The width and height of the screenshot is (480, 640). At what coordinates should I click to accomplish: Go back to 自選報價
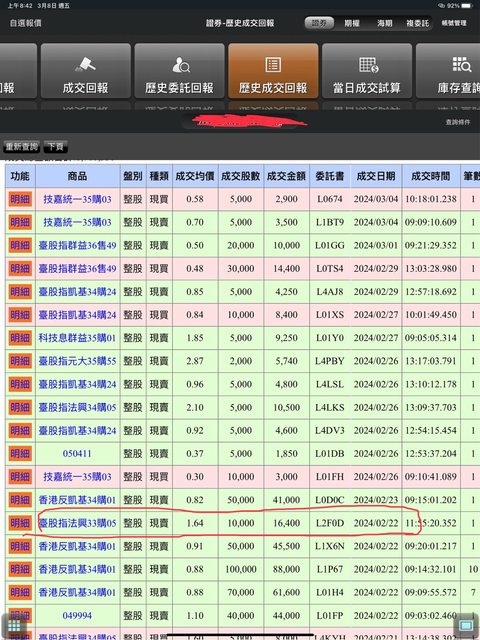tap(26, 23)
